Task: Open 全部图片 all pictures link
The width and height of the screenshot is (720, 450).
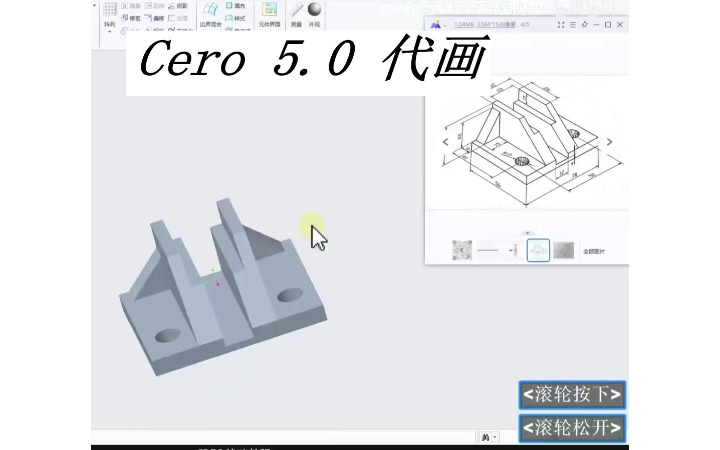Action: click(x=594, y=252)
